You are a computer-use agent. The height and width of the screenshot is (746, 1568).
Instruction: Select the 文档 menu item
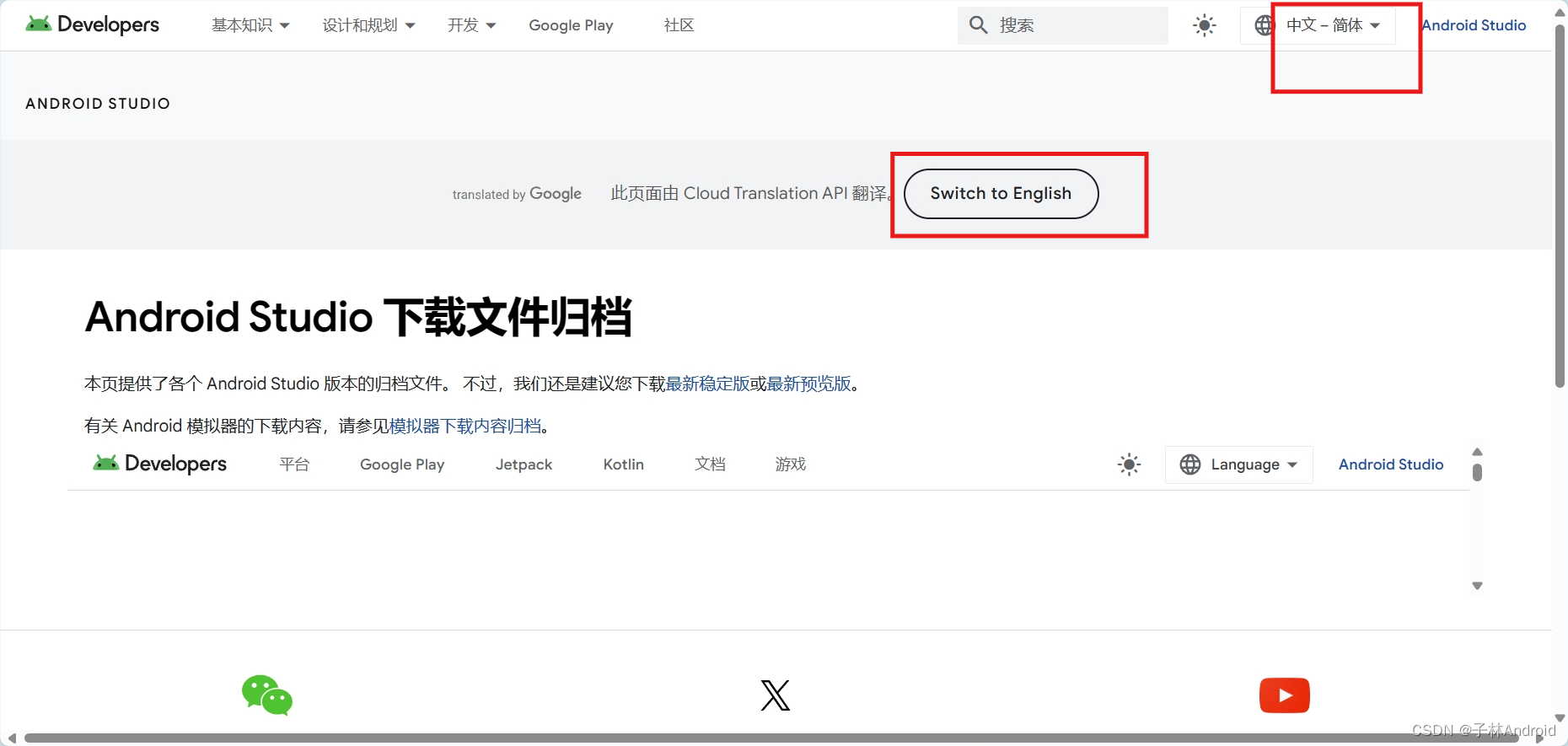(710, 464)
